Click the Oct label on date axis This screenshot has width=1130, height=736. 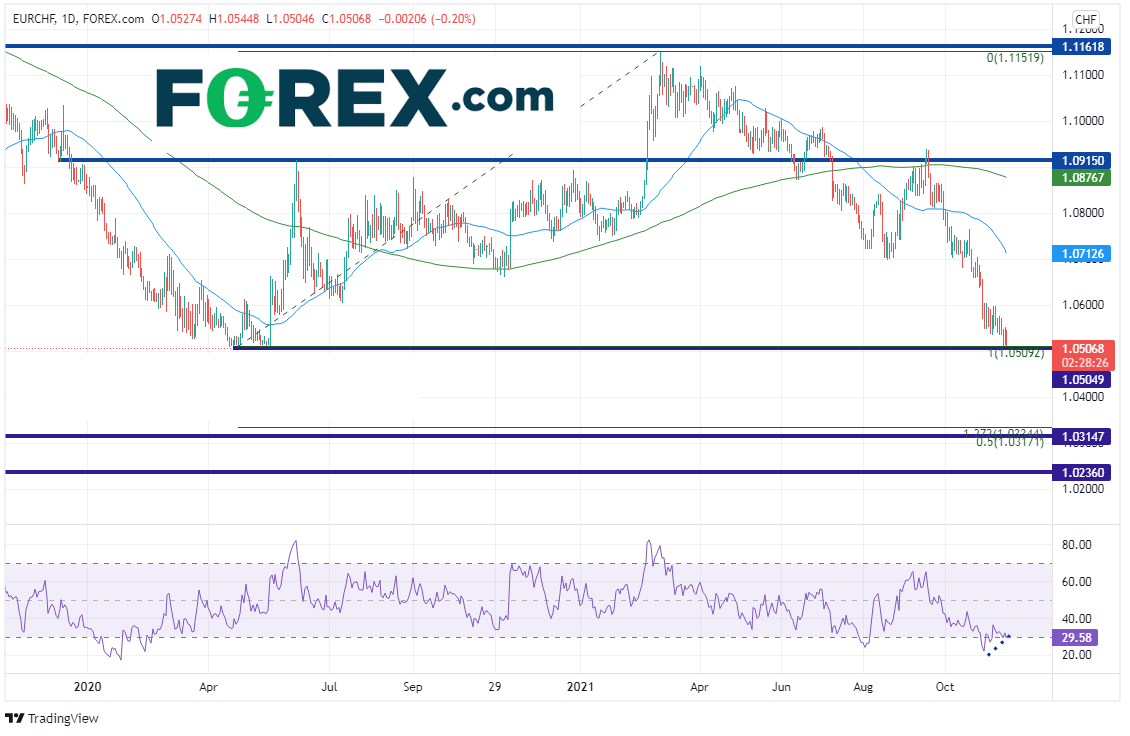tap(945, 687)
